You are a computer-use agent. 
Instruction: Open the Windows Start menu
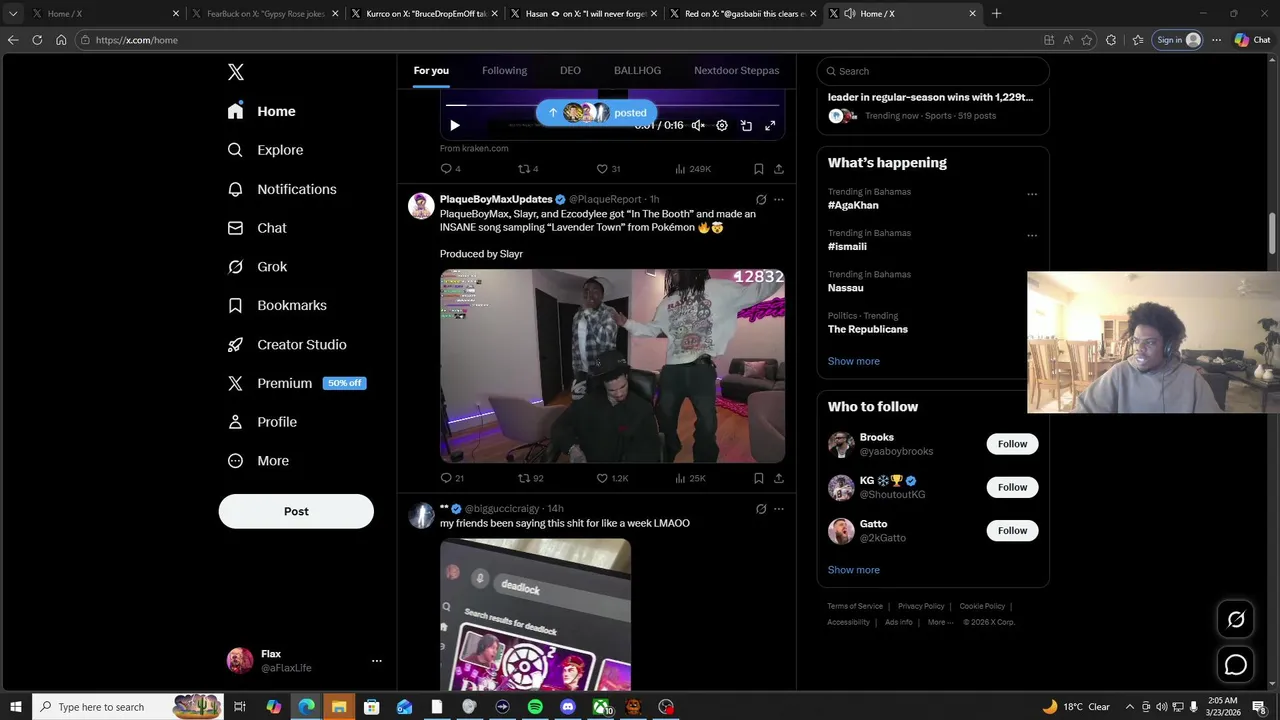15,707
